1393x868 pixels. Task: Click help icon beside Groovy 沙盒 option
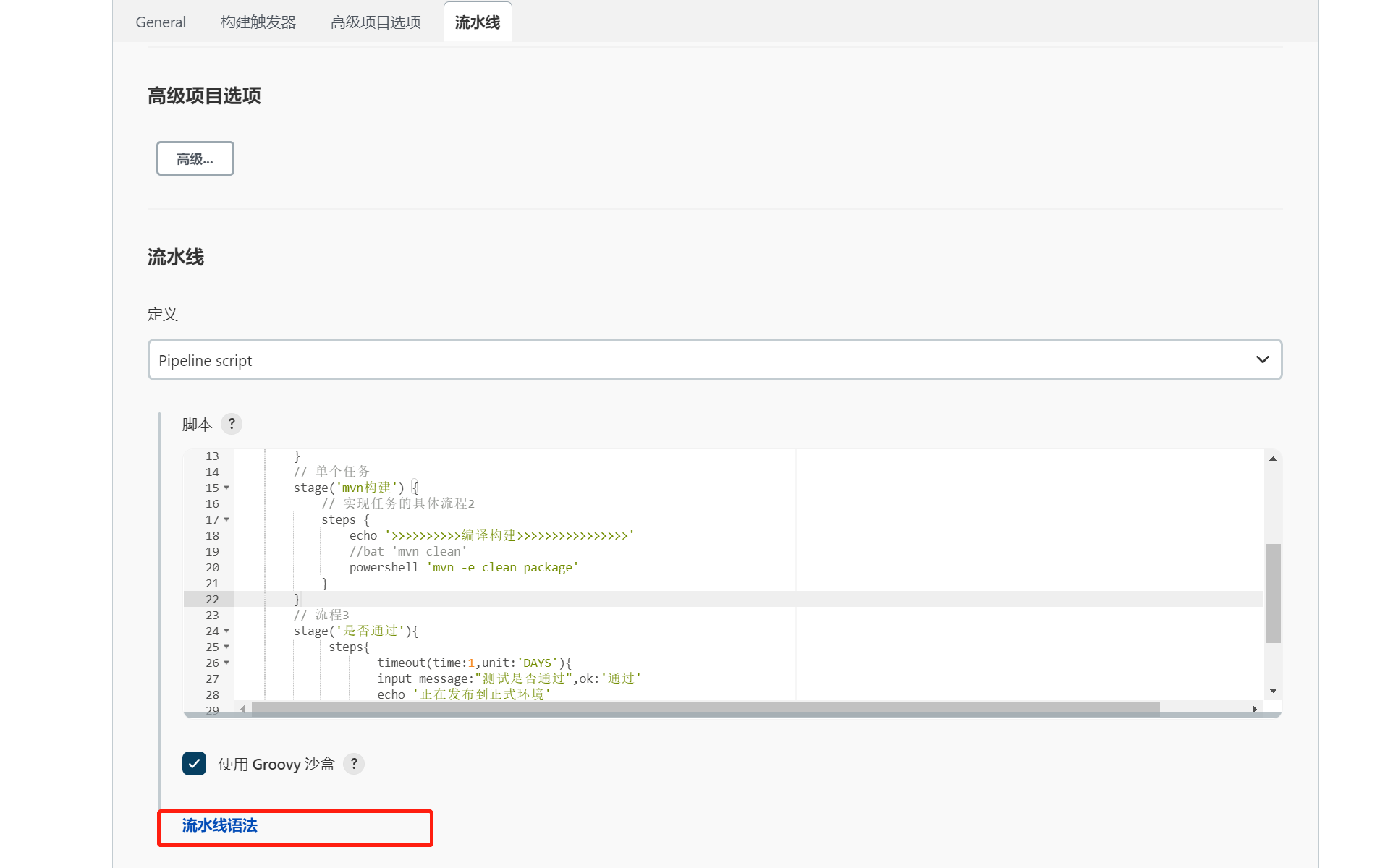354,764
